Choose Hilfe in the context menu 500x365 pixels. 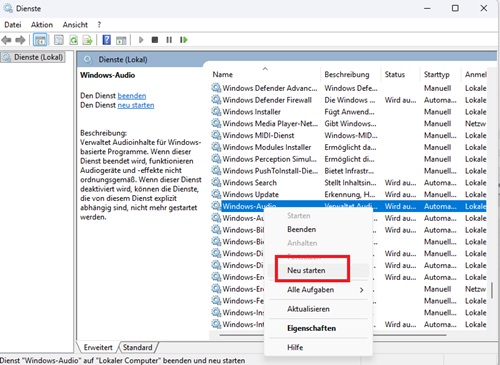click(295, 347)
